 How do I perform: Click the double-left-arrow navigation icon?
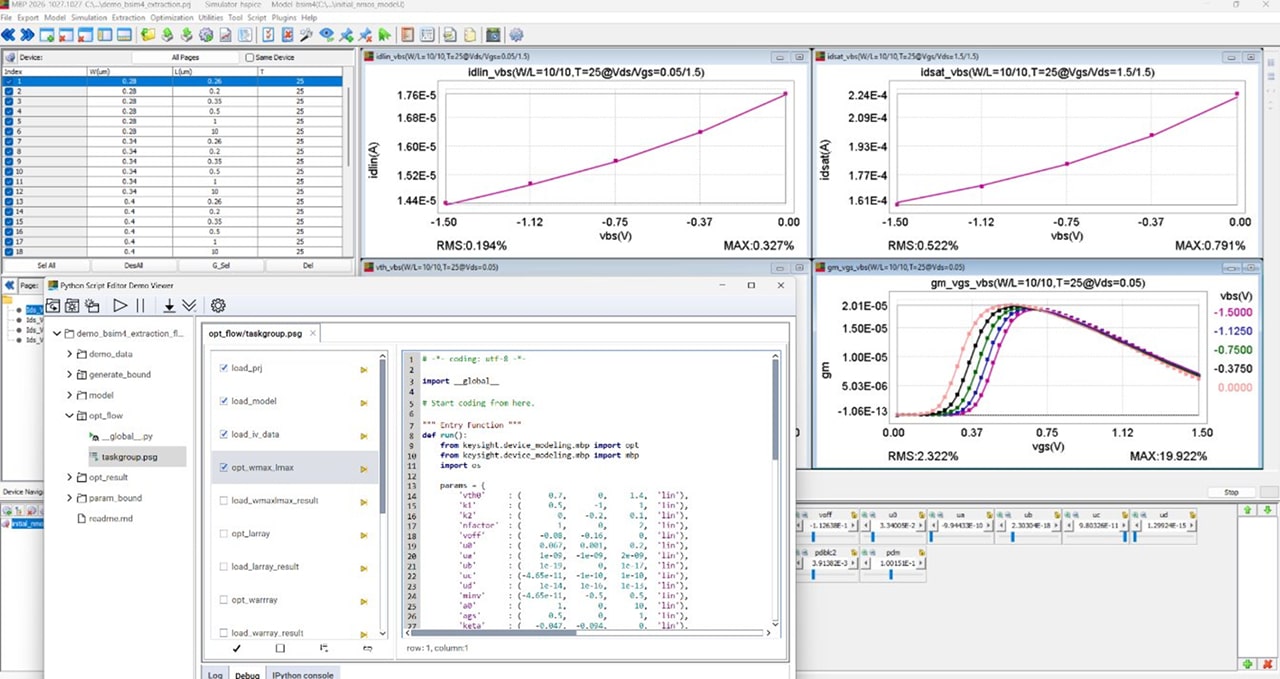[10, 34]
